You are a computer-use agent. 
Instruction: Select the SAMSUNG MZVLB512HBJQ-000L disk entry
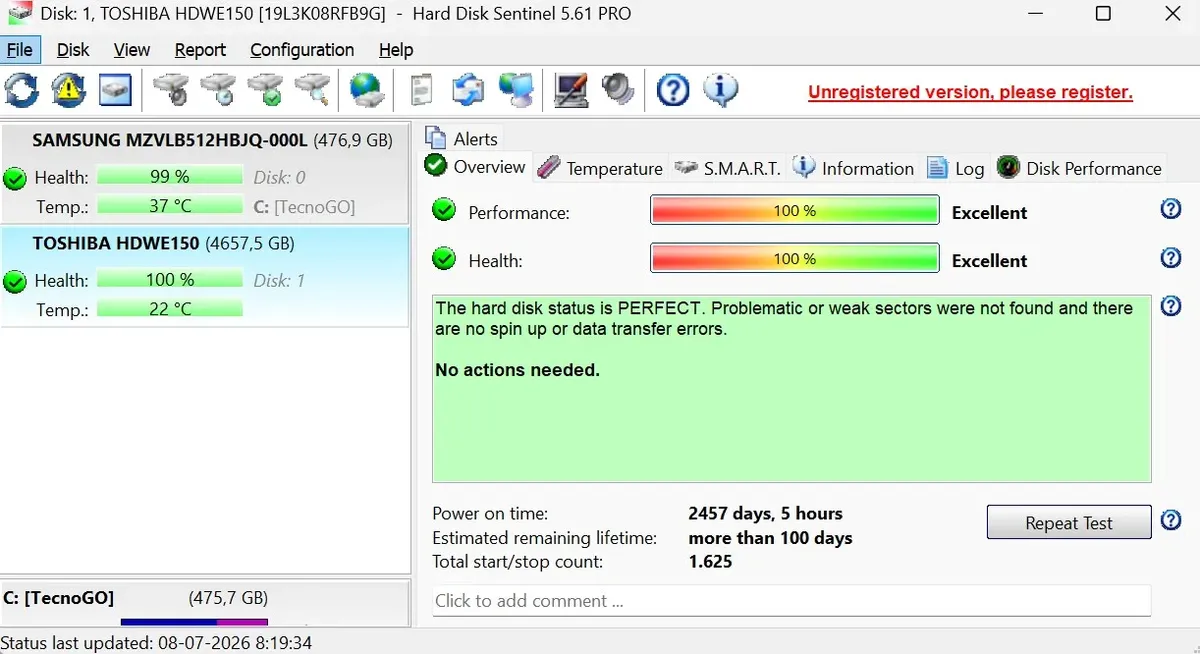click(204, 173)
